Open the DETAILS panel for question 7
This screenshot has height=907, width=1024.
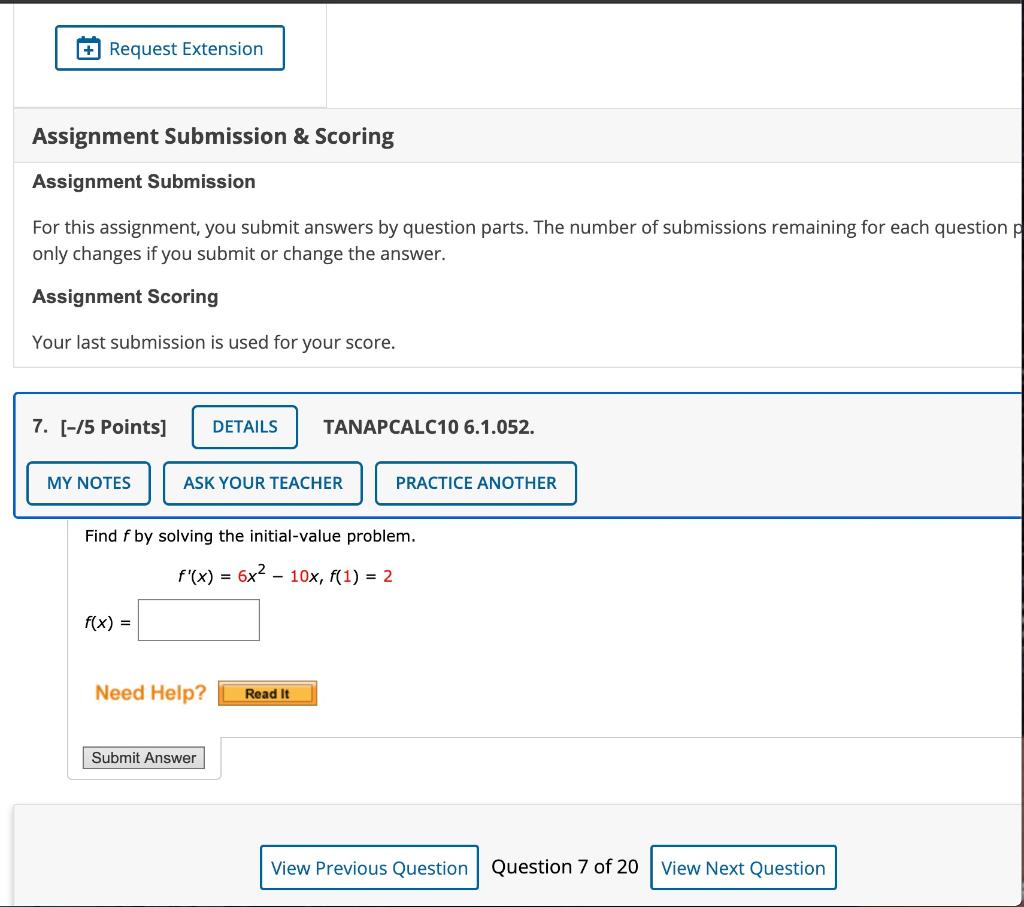244,427
